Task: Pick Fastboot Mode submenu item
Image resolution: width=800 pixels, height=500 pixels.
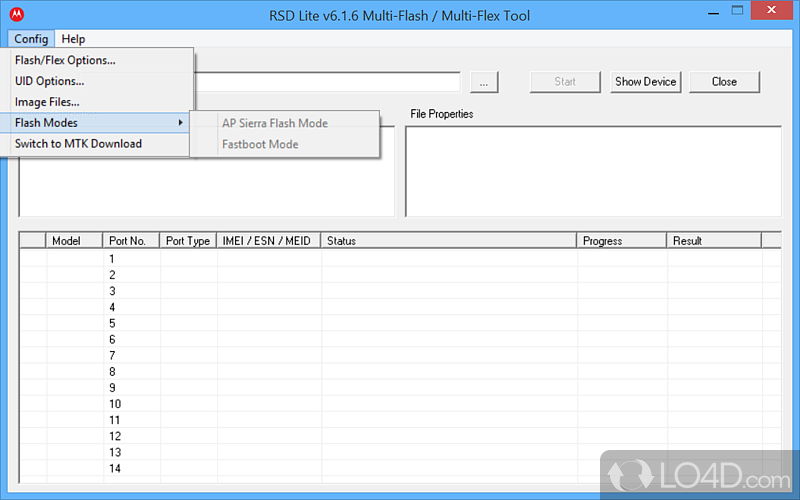Action: point(285,144)
